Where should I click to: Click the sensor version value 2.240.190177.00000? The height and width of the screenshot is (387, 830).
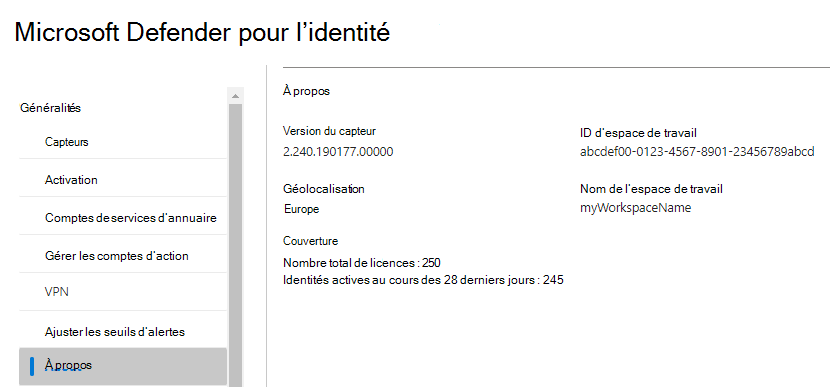click(x=338, y=152)
